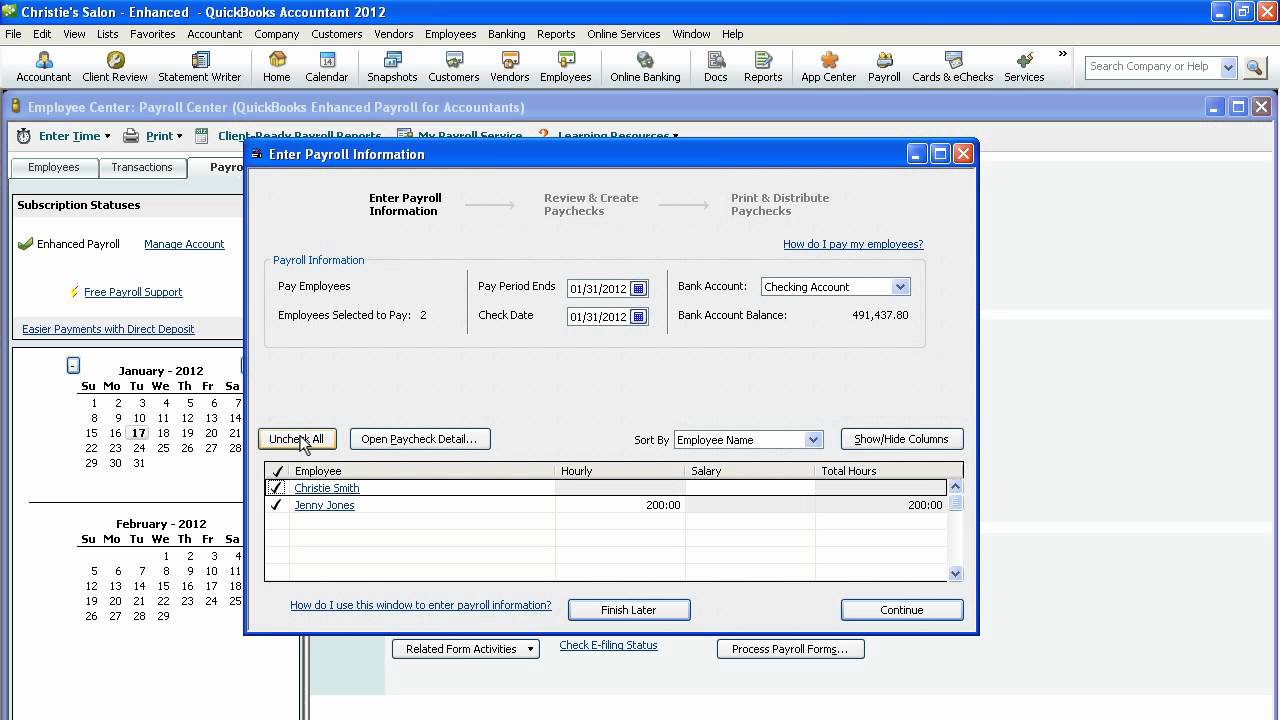The image size is (1280, 720).
Task: Open the Lists menu
Action: pos(108,34)
